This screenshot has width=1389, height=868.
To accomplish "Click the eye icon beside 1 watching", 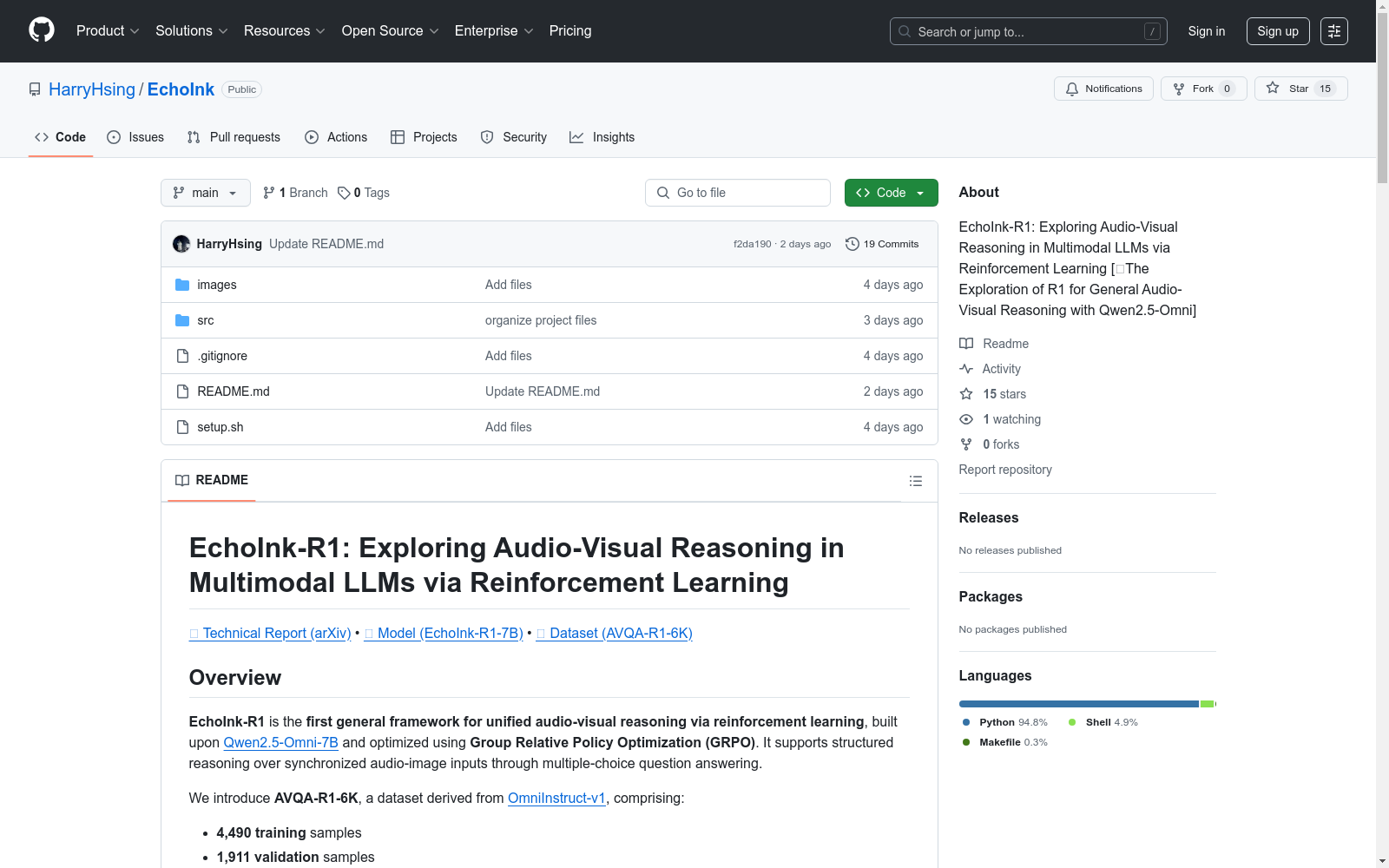I will (966, 419).
